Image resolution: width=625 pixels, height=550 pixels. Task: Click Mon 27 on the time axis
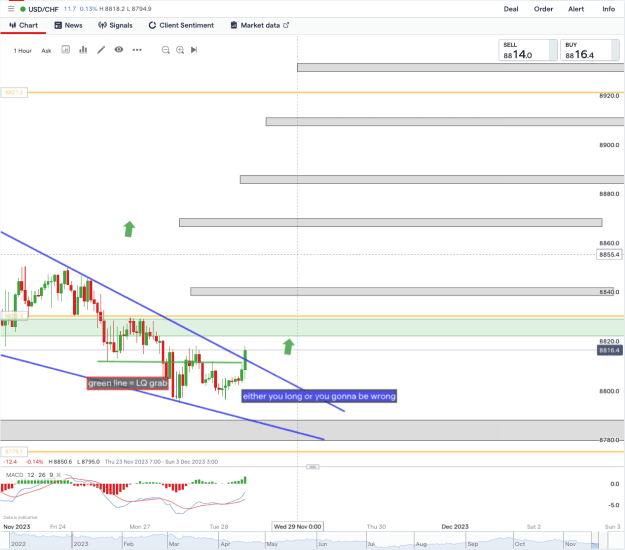[140, 526]
